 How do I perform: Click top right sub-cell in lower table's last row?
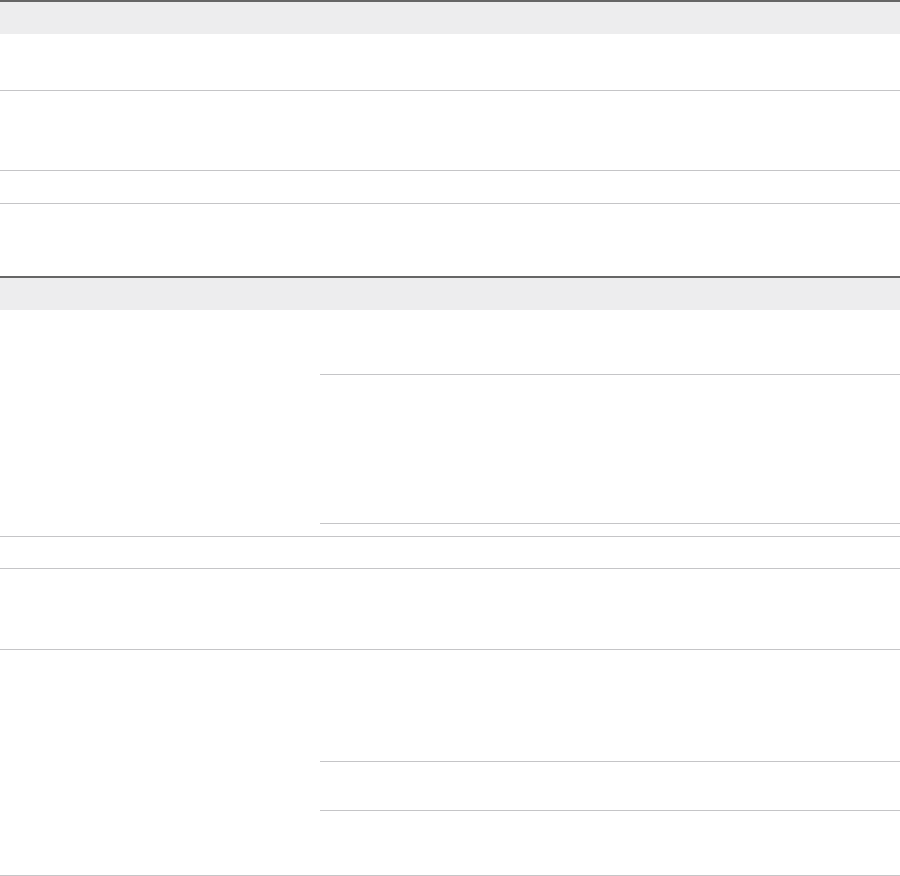(x=608, y=705)
